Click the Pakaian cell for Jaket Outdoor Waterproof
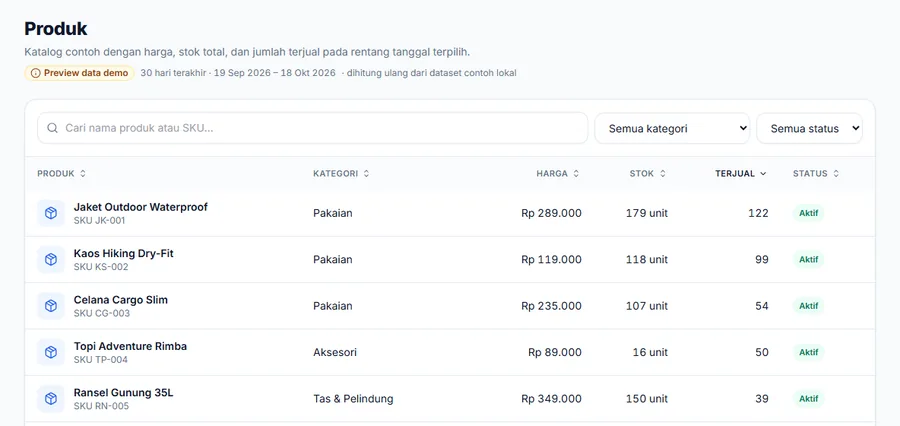Screen dimensions: 900x426 pyautogui.click(x=332, y=213)
